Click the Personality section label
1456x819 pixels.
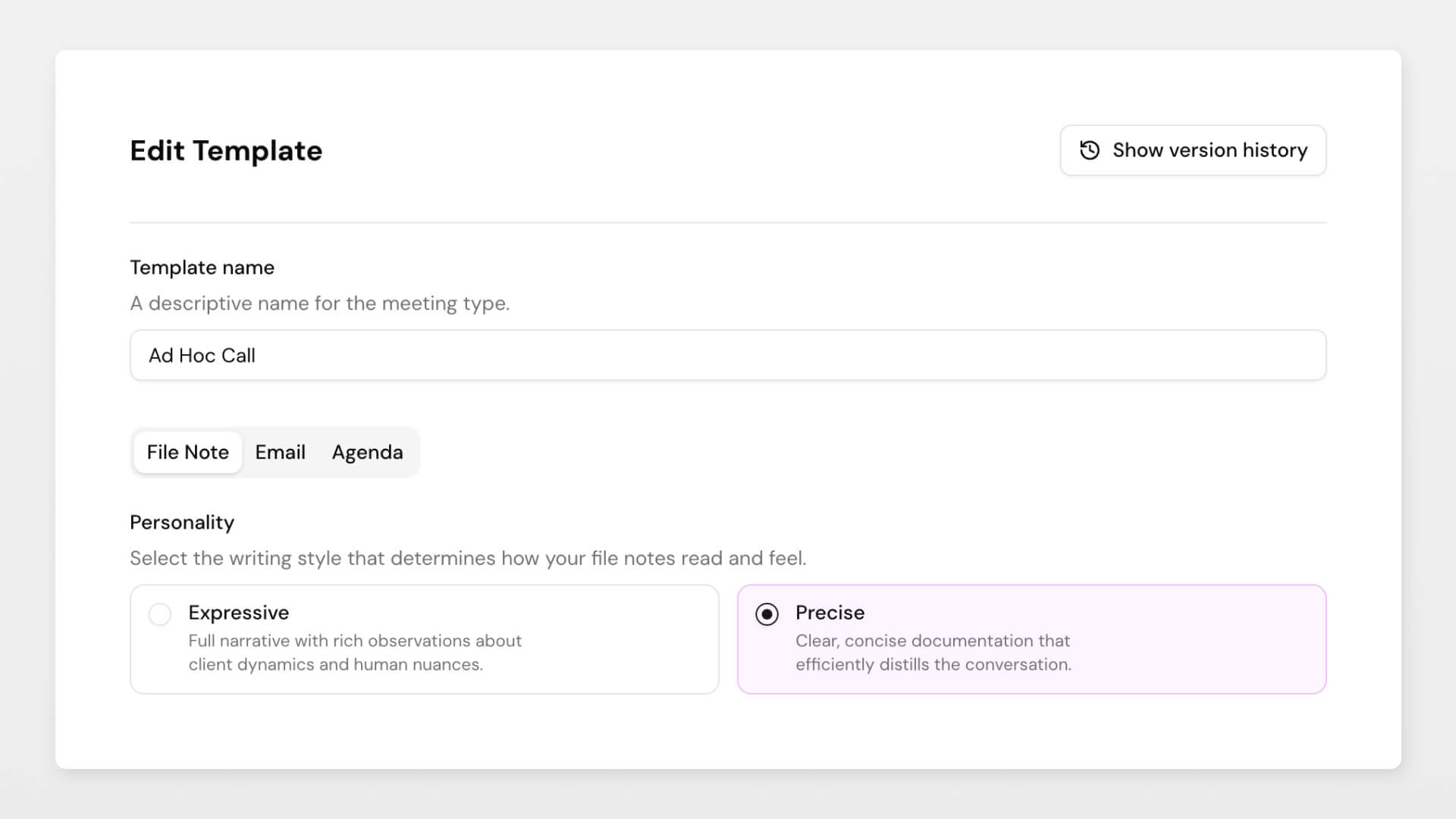(182, 522)
